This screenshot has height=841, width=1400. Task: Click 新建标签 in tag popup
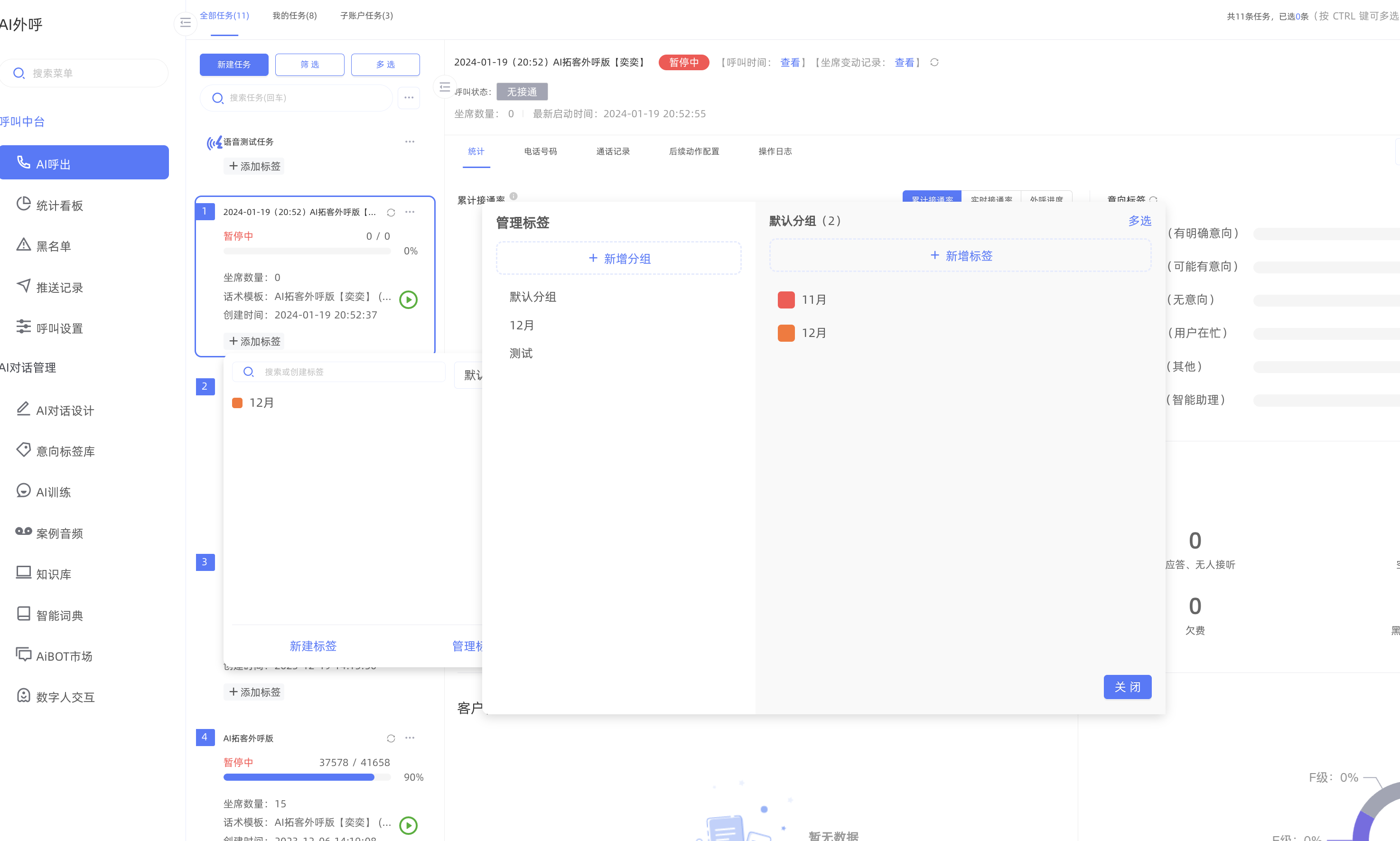313,646
